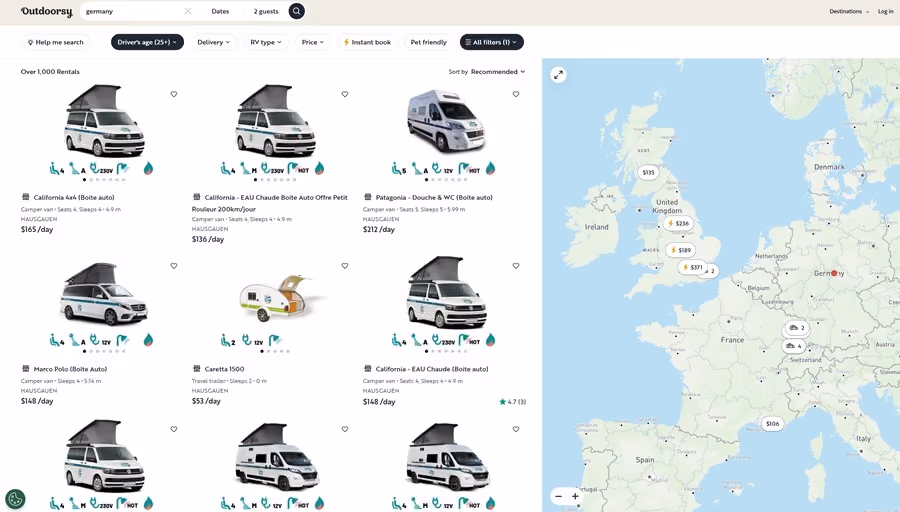Favorite the California 4x4 listing
The image size is (900, 512).
tap(174, 94)
